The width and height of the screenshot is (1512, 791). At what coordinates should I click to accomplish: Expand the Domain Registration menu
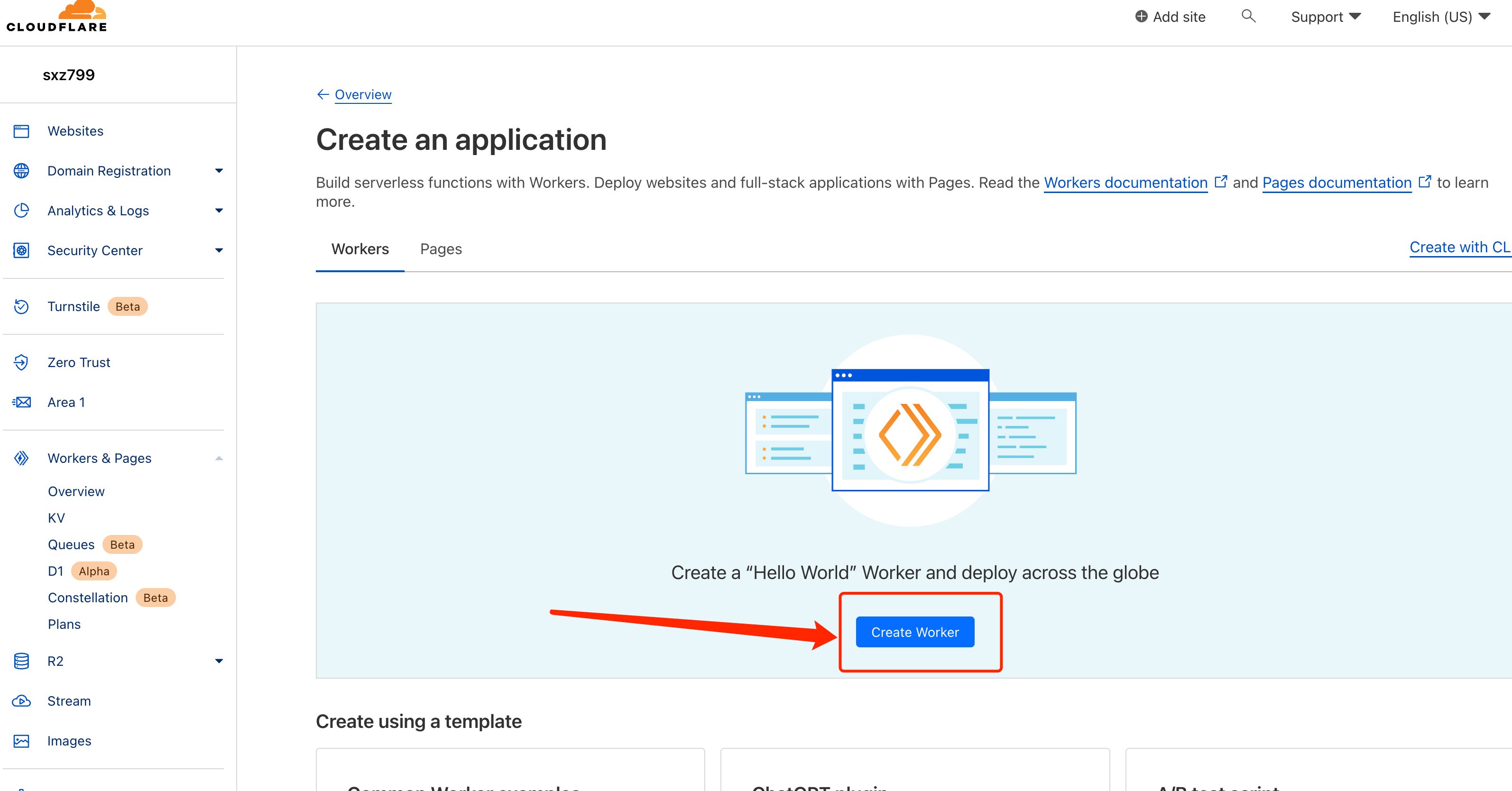(219, 171)
